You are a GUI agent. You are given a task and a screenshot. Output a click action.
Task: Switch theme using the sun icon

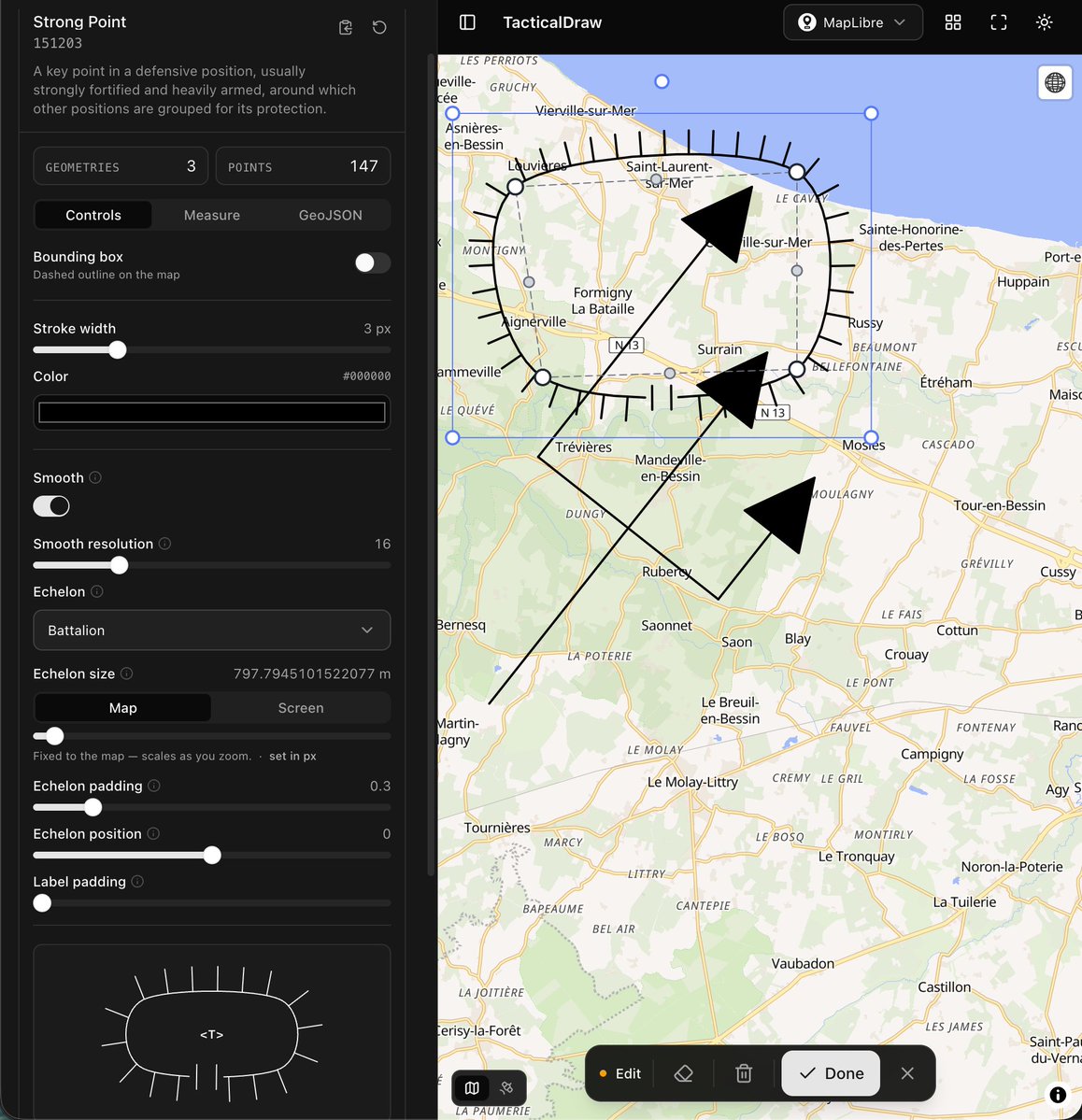click(x=1044, y=22)
